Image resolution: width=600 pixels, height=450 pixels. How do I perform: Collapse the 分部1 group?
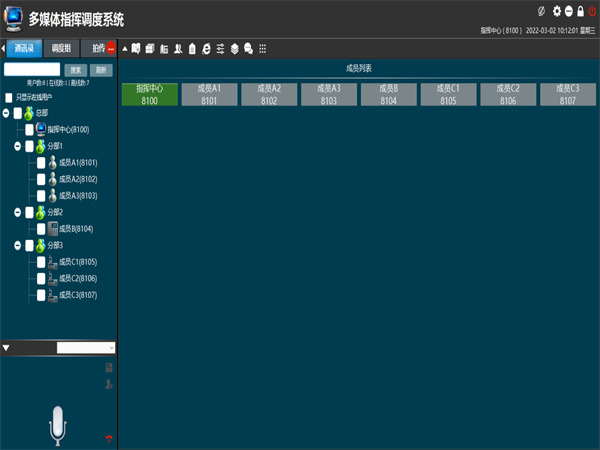pyautogui.click(x=18, y=146)
